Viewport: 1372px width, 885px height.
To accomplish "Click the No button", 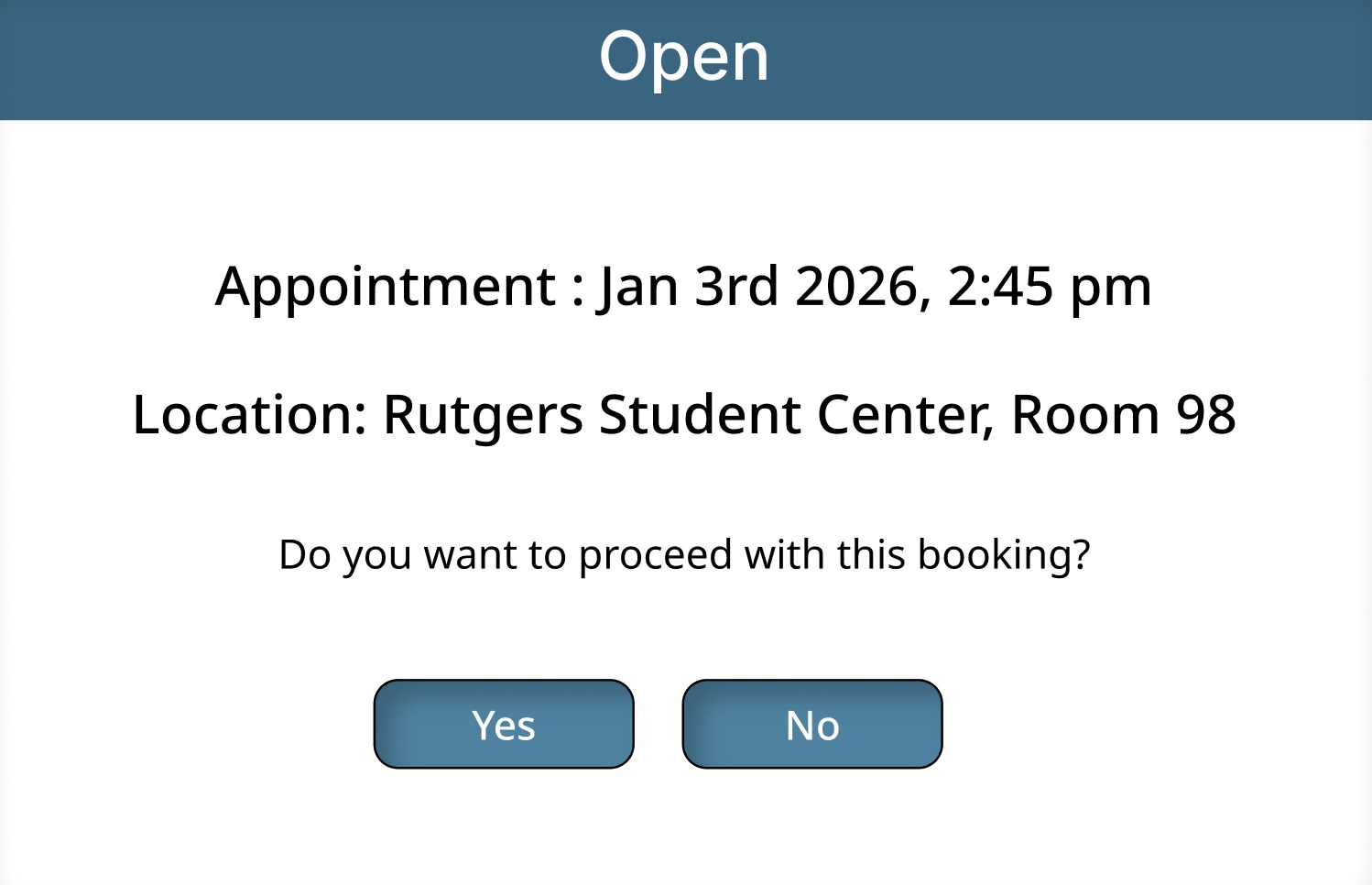I will (x=811, y=724).
